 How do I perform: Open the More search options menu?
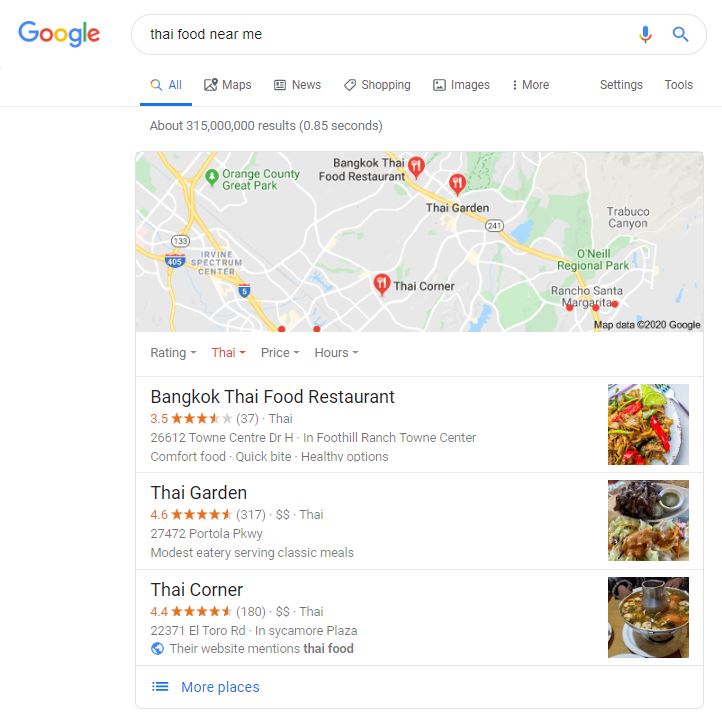(x=531, y=85)
